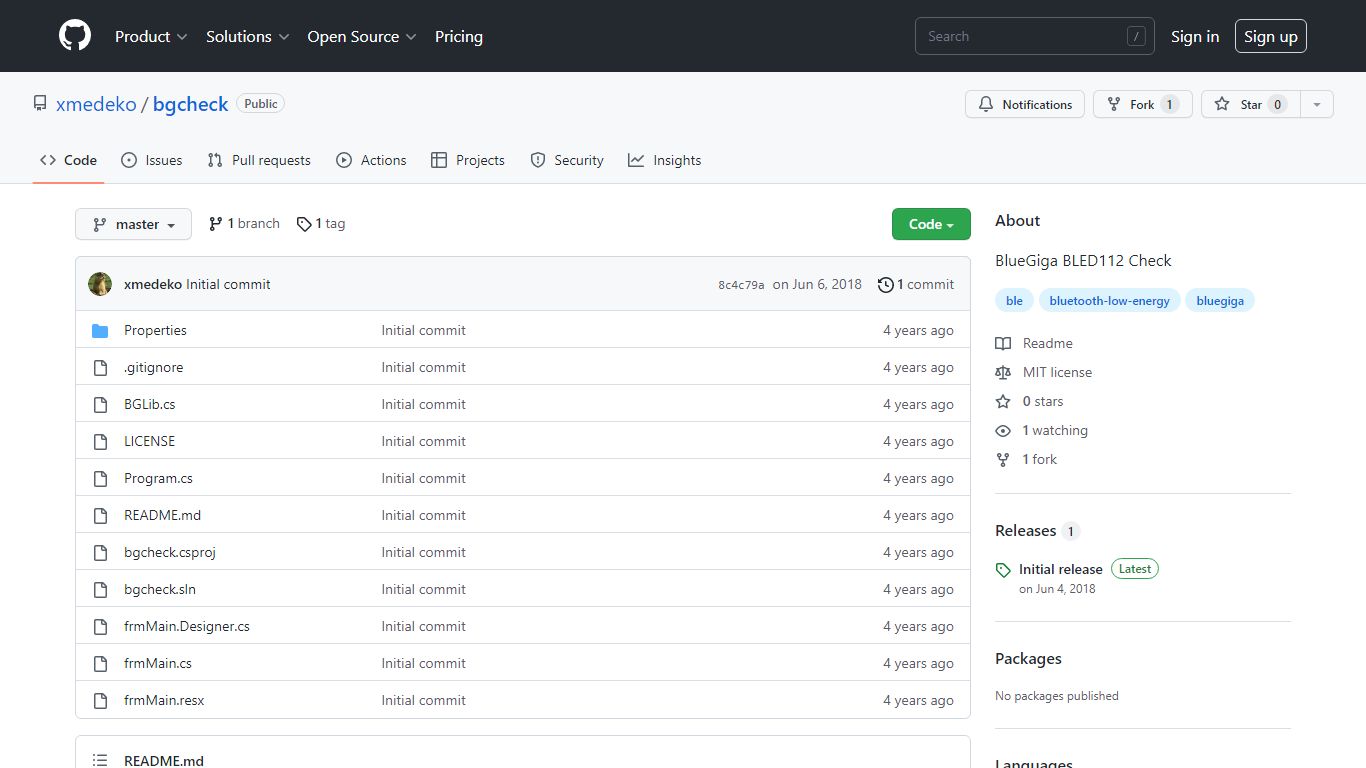Viewport: 1366px width, 768px height.
Task: Switch to the Projects tab
Action: pos(468,160)
